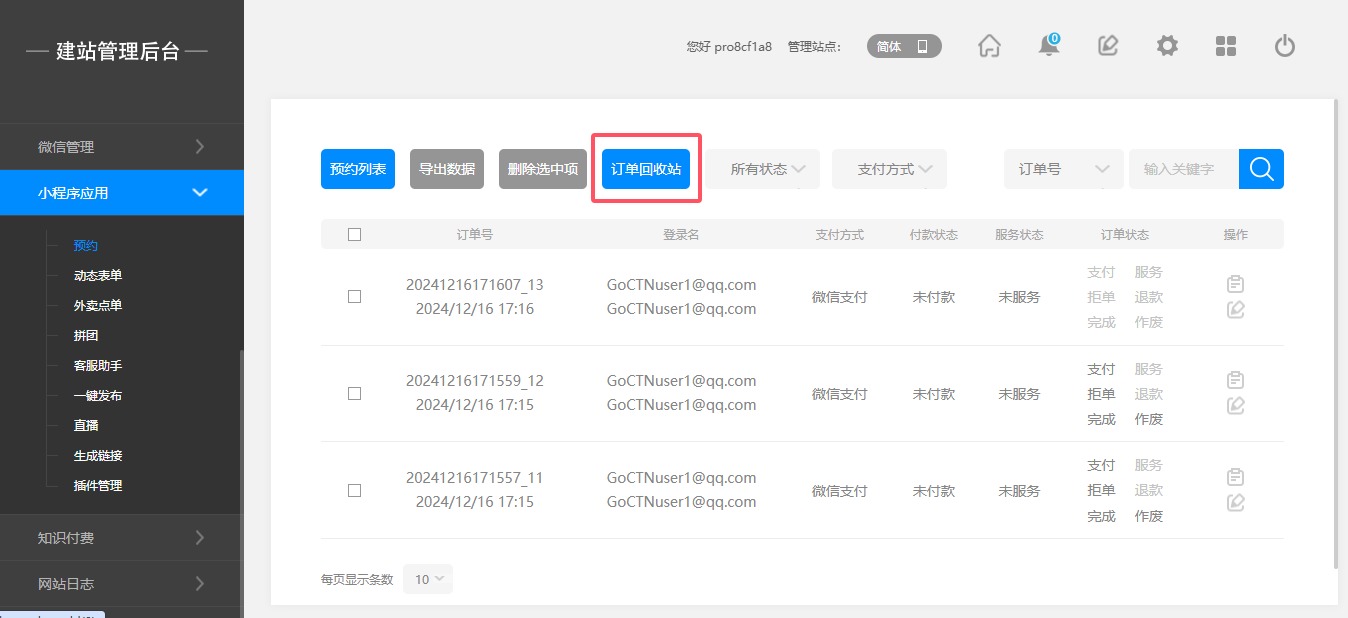Open the notifications bell
1348x618 pixels.
pos(1049,46)
